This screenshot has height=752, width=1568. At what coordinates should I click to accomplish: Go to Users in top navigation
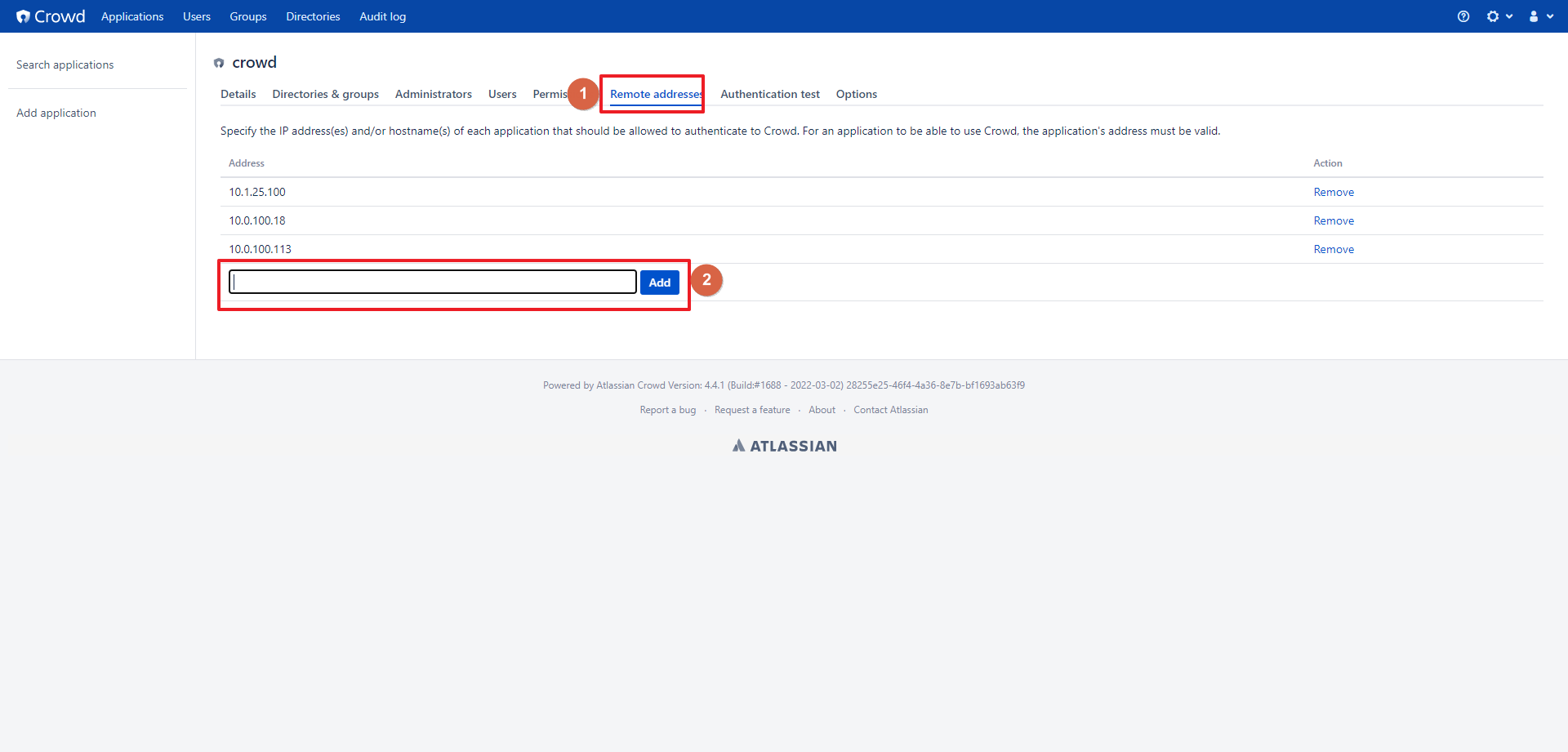click(x=196, y=16)
